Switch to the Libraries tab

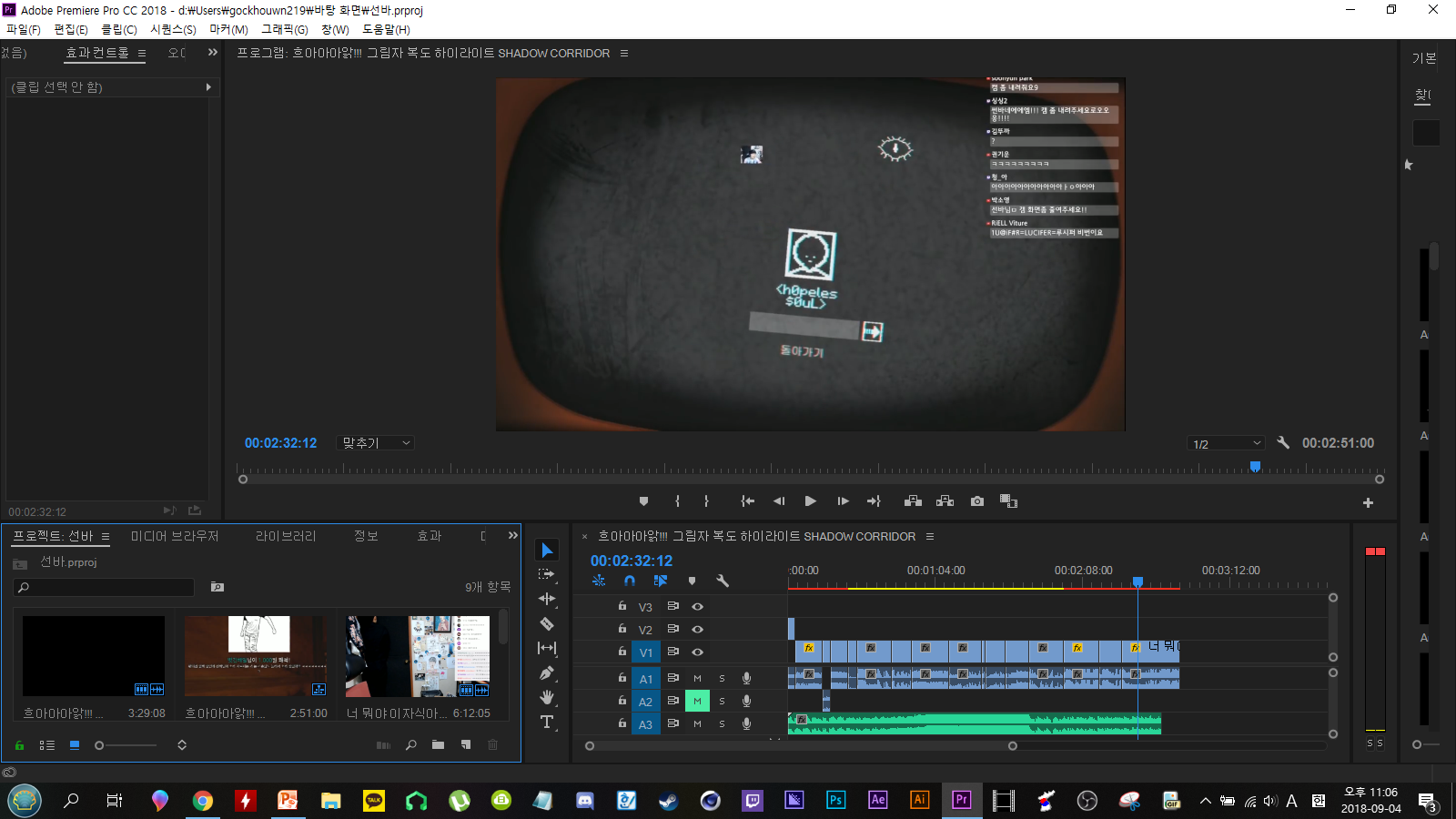(286, 537)
